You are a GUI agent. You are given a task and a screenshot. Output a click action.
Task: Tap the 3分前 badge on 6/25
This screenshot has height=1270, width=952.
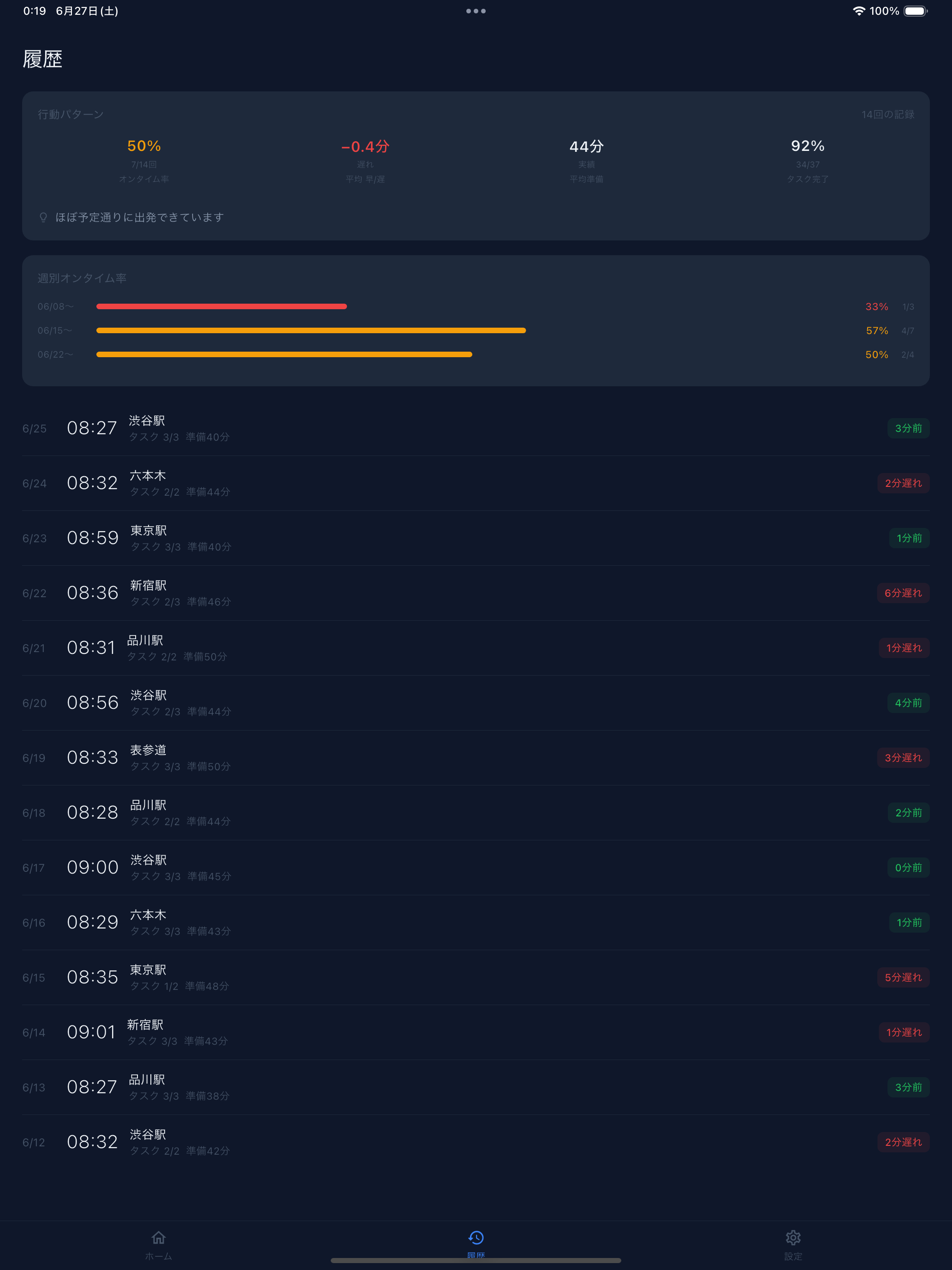click(x=908, y=428)
